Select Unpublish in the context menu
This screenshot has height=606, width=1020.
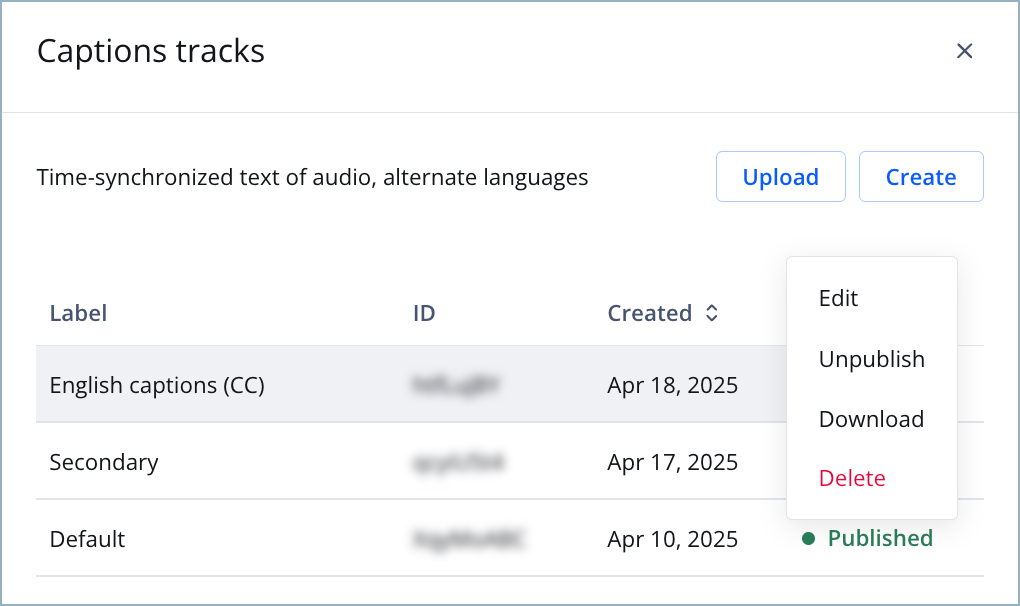point(871,359)
